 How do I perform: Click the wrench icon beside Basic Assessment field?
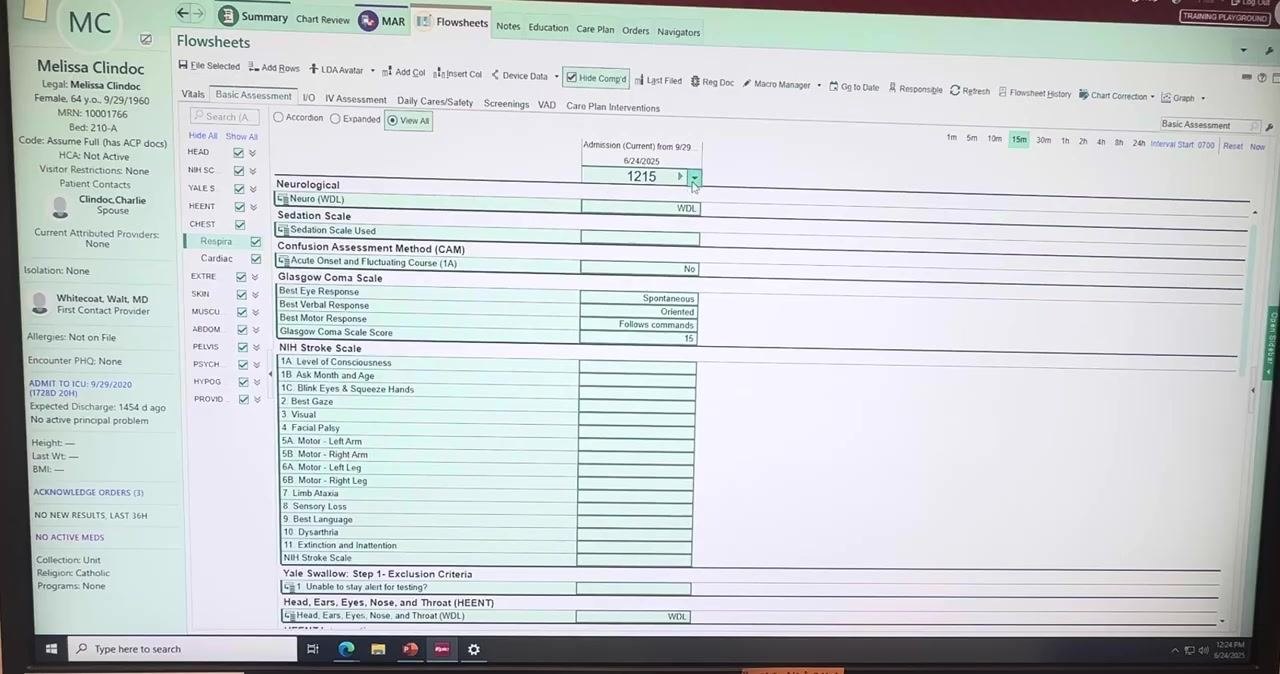click(x=1269, y=126)
